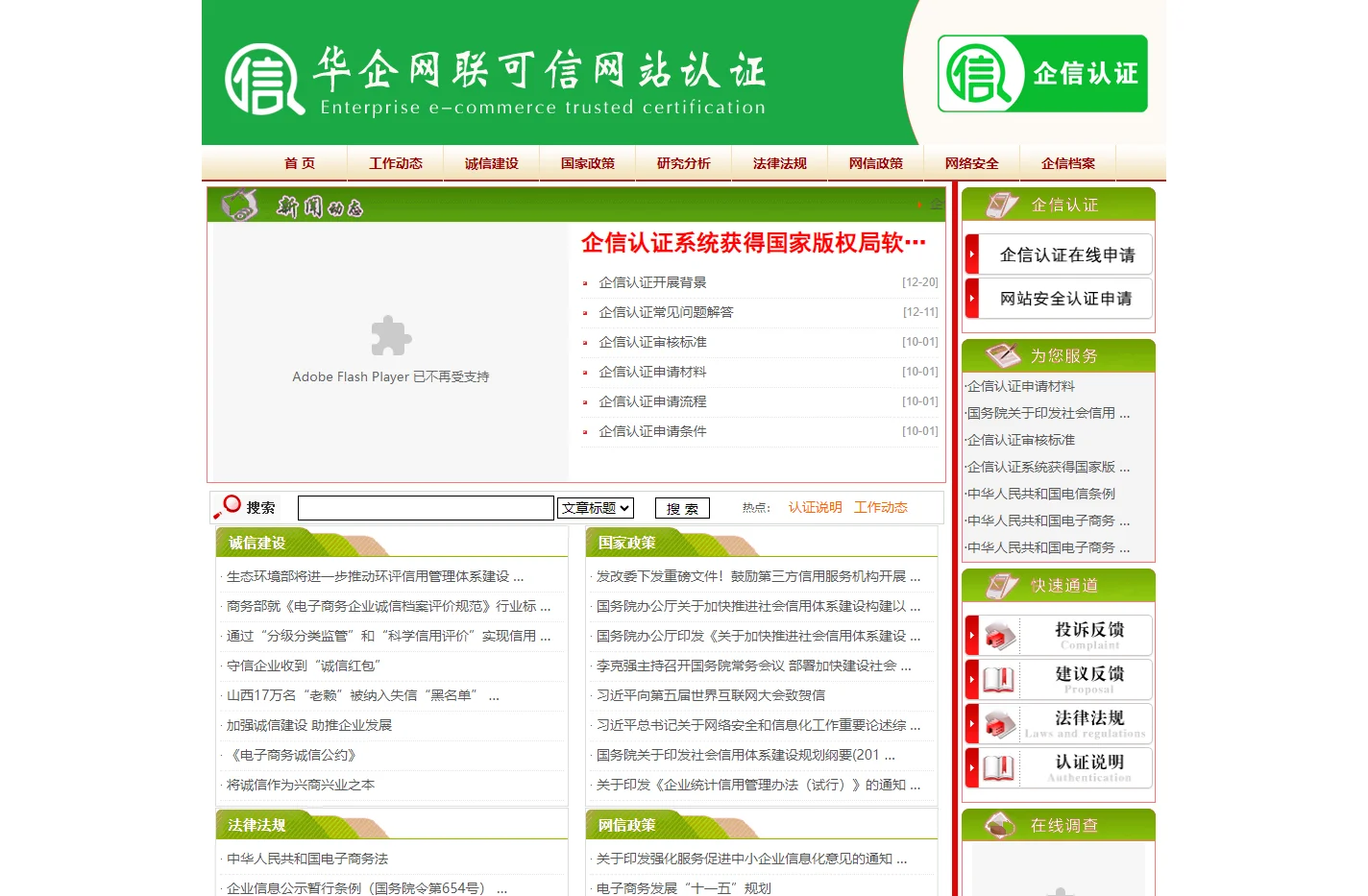The image size is (1368, 896).
Task: Select 网信政策 in the navigation bar
Action: point(876,163)
